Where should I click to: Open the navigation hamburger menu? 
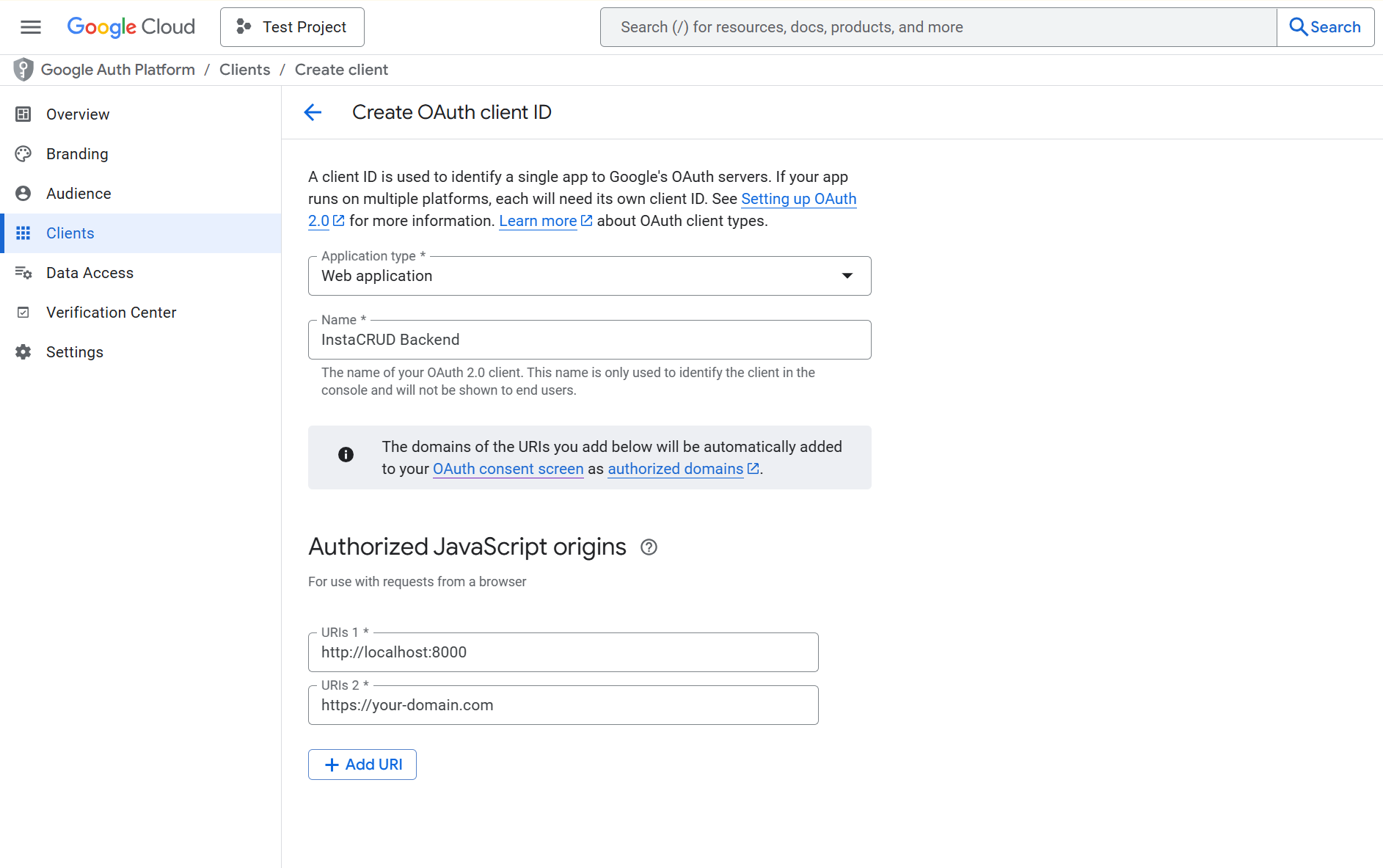point(31,26)
